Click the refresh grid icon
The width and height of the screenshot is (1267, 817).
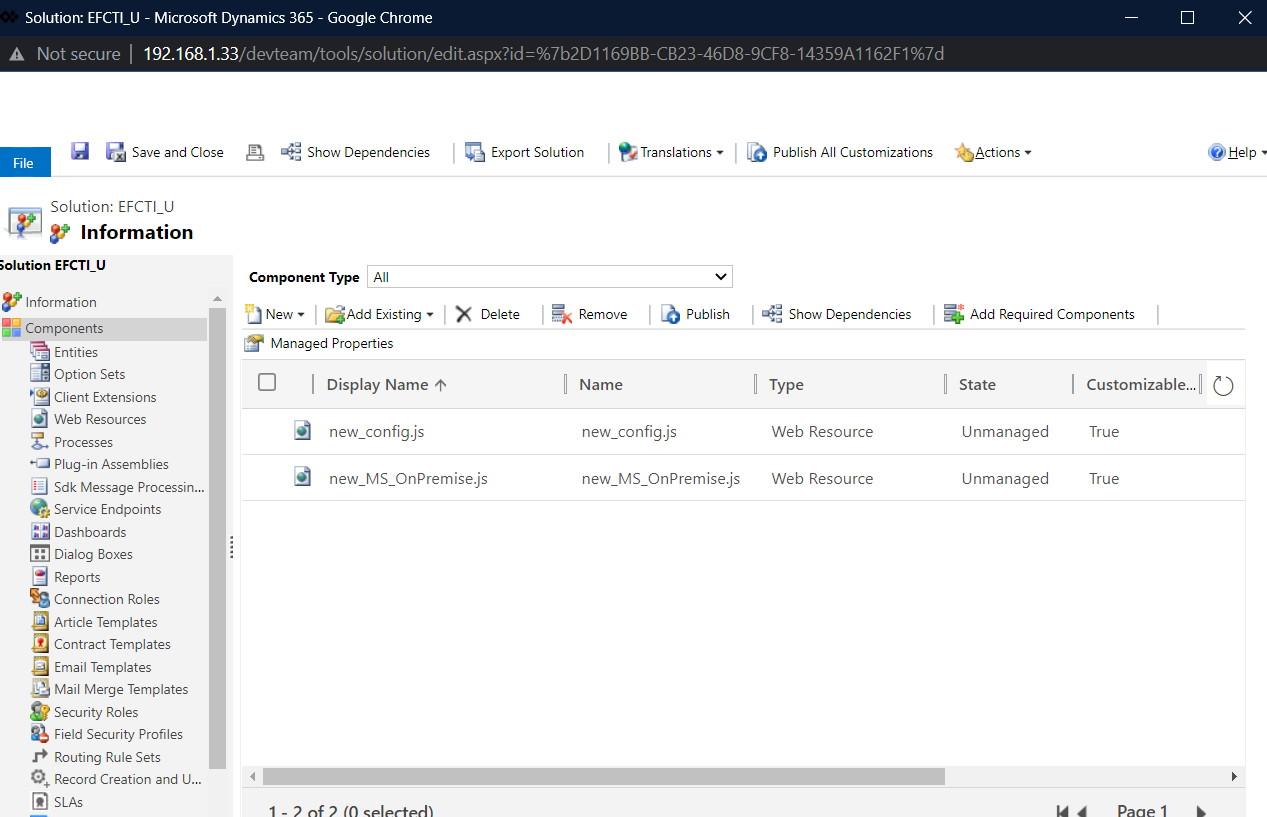pyautogui.click(x=1223, y=385)
